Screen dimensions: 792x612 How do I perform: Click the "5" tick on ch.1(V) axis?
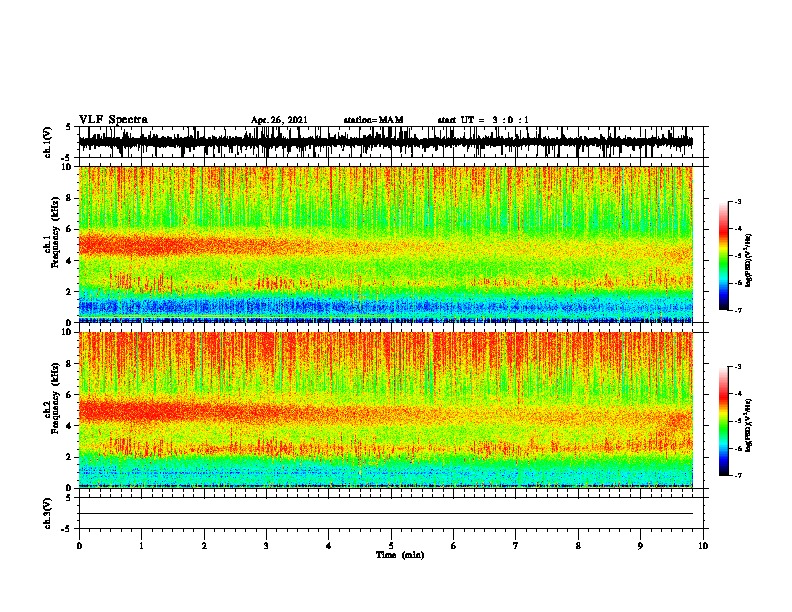pyautogui.click(x=68, y=127)
